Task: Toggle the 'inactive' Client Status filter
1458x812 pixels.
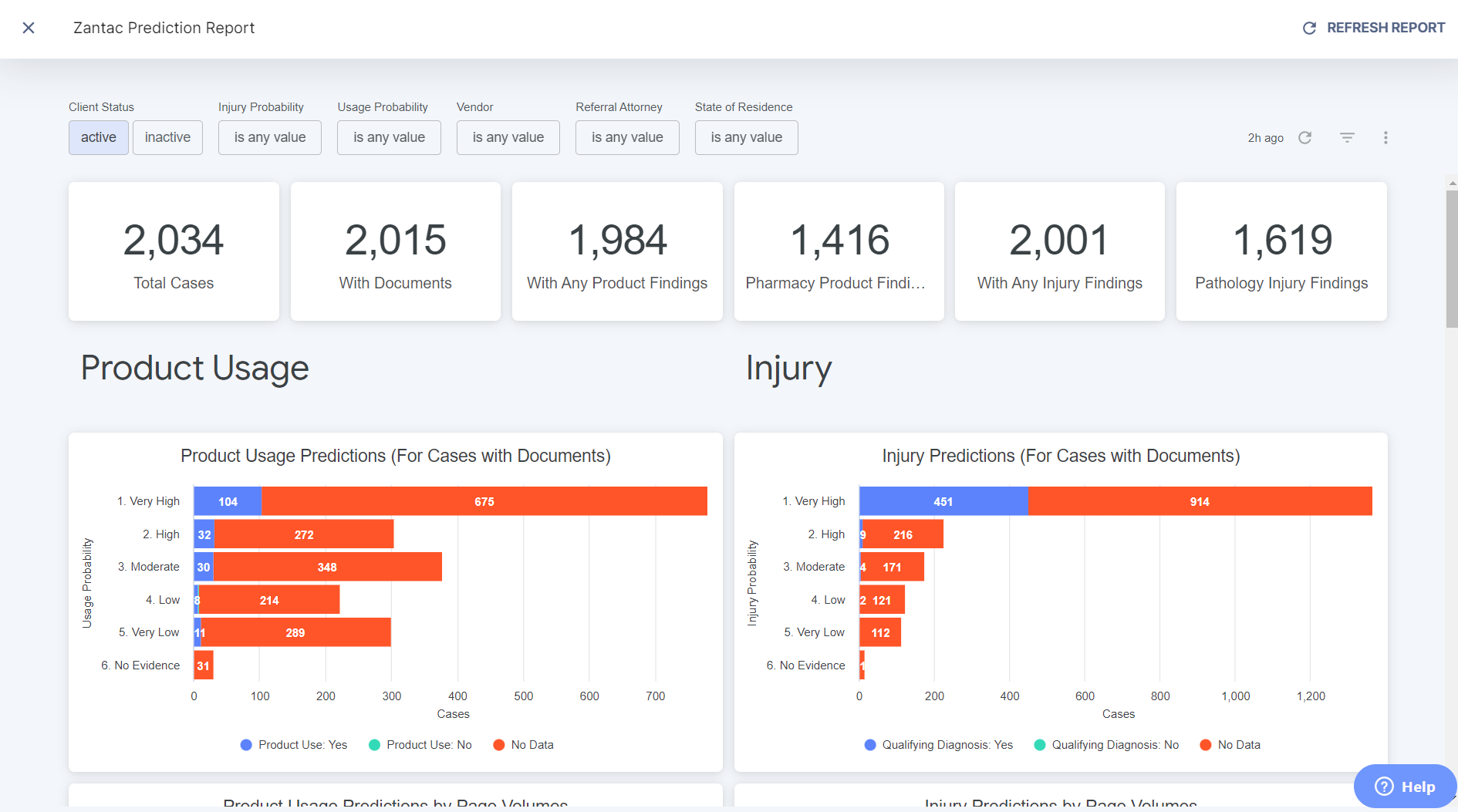Action: point(167,137)
